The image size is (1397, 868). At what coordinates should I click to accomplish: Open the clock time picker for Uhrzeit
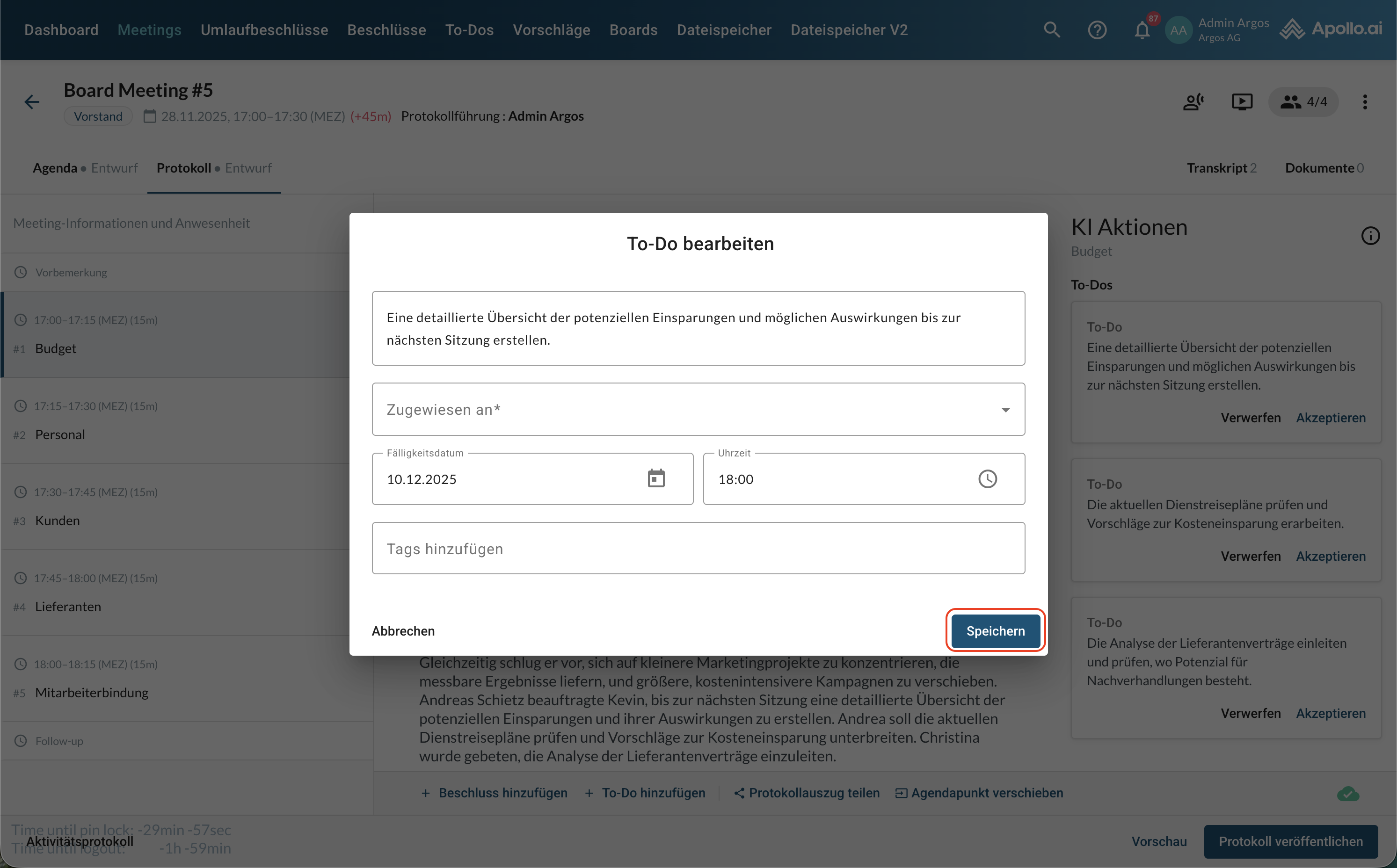point(987,479)
